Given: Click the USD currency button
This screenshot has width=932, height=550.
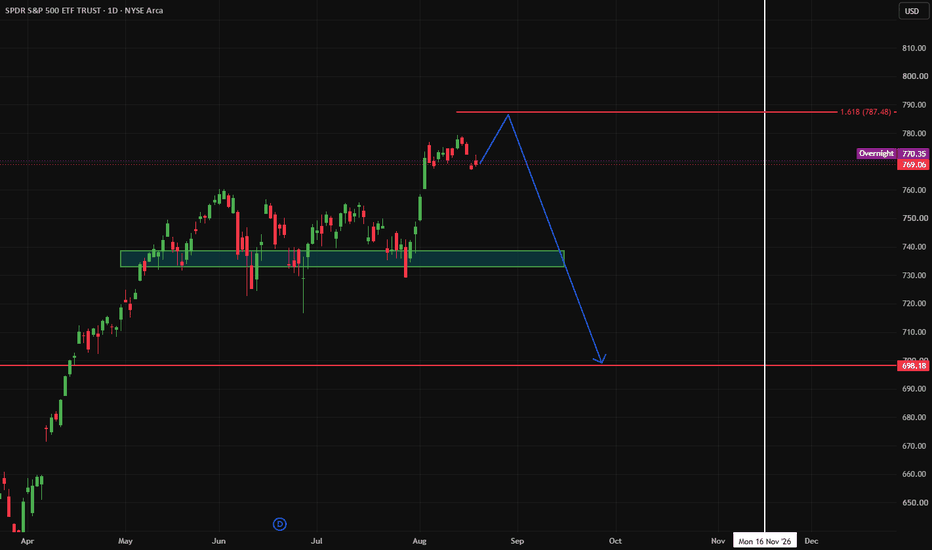Looking at the screenshot, I should 912,11.
